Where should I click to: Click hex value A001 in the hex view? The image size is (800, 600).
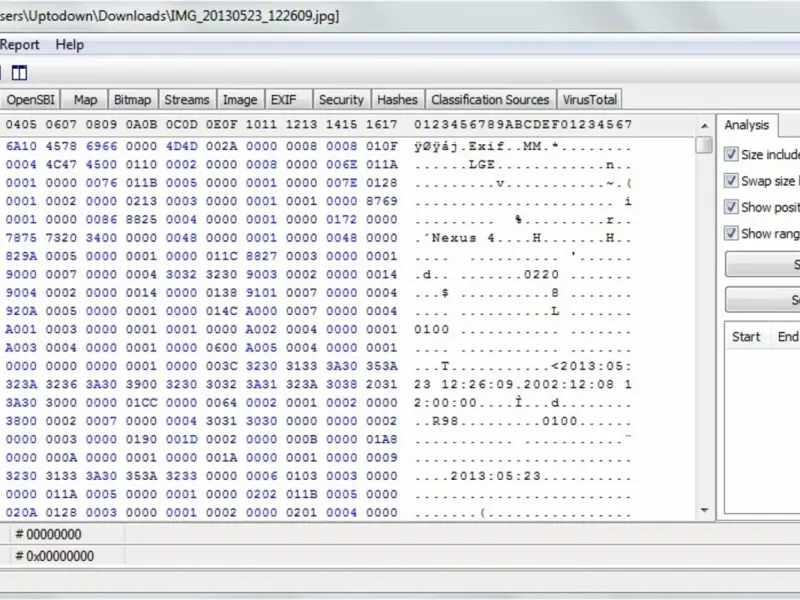pos(21,330)
